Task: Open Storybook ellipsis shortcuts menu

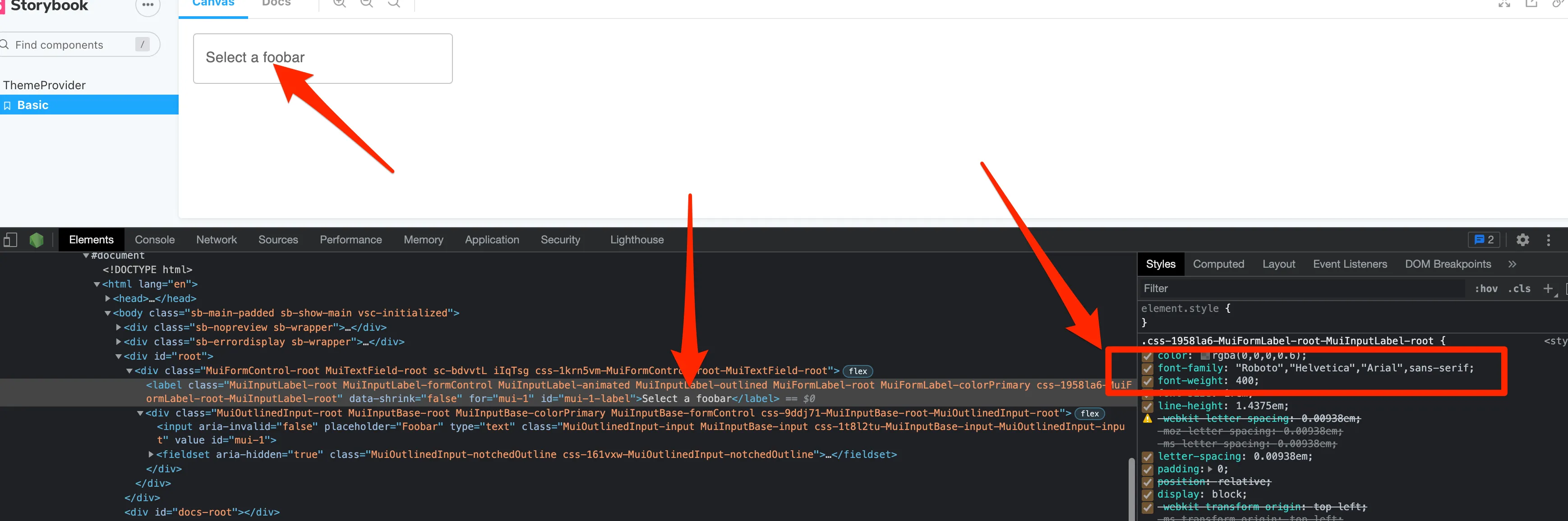Action: [x=148, y=5]
